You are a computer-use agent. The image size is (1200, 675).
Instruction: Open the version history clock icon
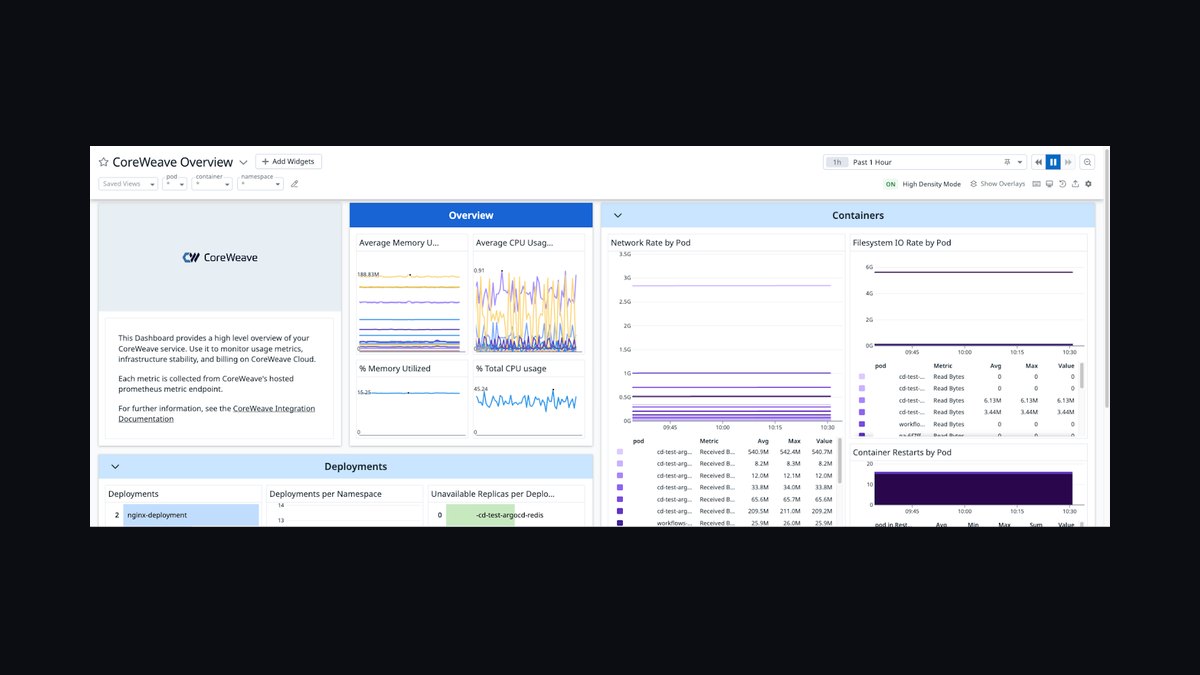coord(1063,184)
